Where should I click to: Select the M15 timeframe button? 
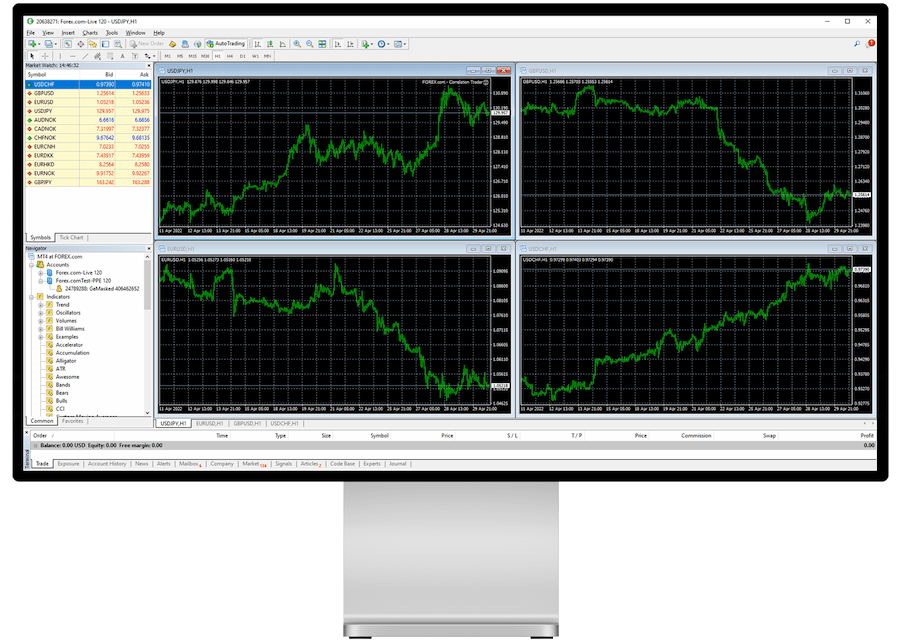click(192, 56)
